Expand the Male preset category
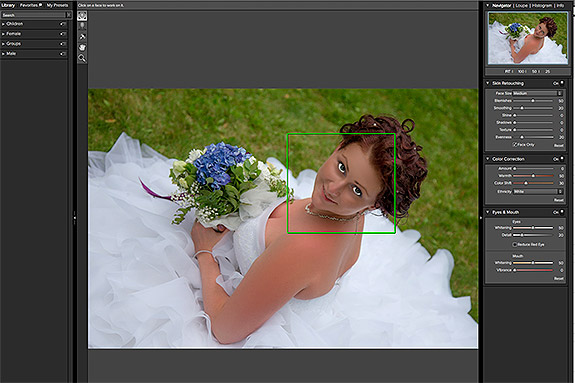575x383 pixels. coord(3,54)
